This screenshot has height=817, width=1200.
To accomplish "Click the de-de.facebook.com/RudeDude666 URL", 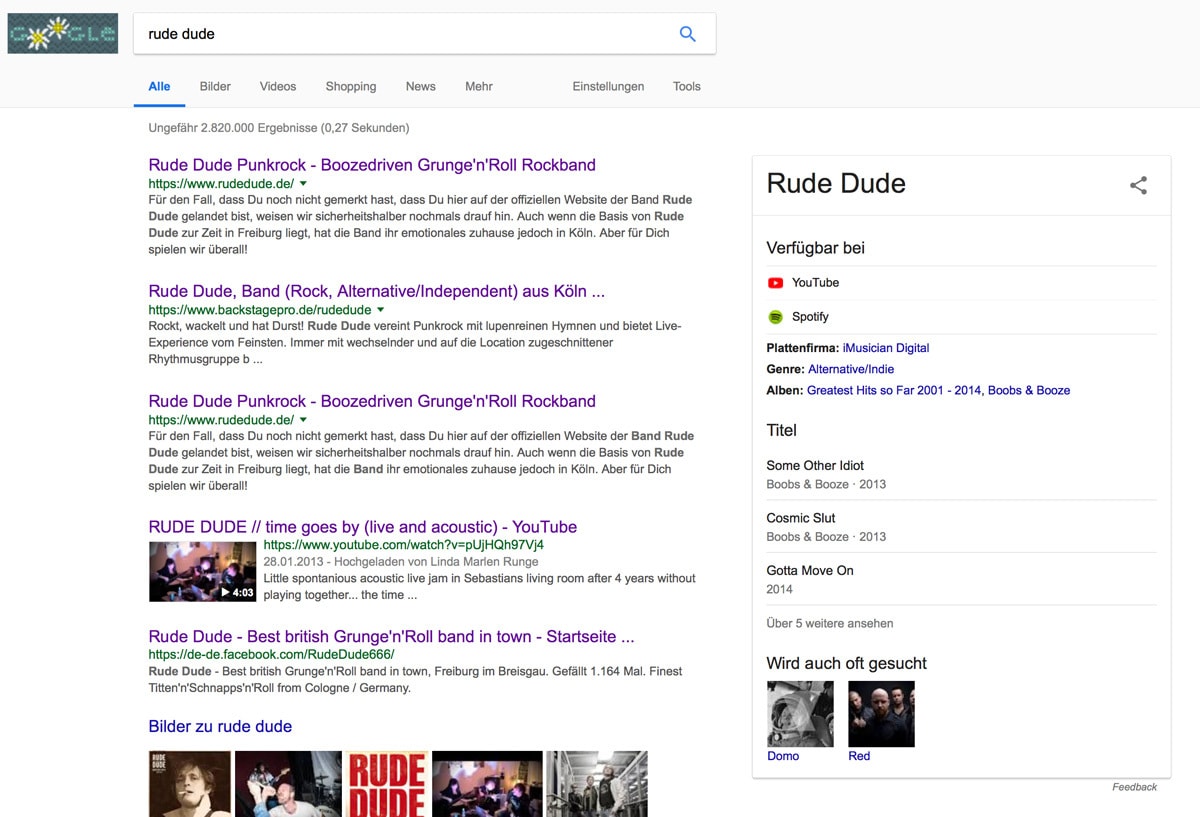I will coord(271,654).
